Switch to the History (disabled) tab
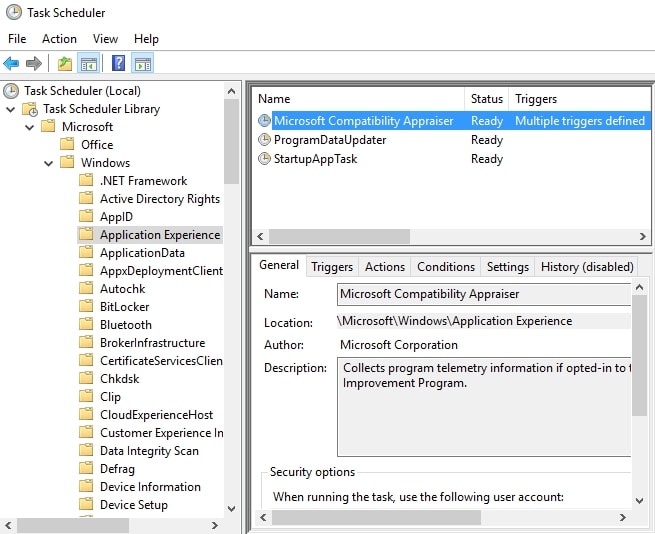Image resolution: width=655 pixels, height=534 pixels. [587, 267]
